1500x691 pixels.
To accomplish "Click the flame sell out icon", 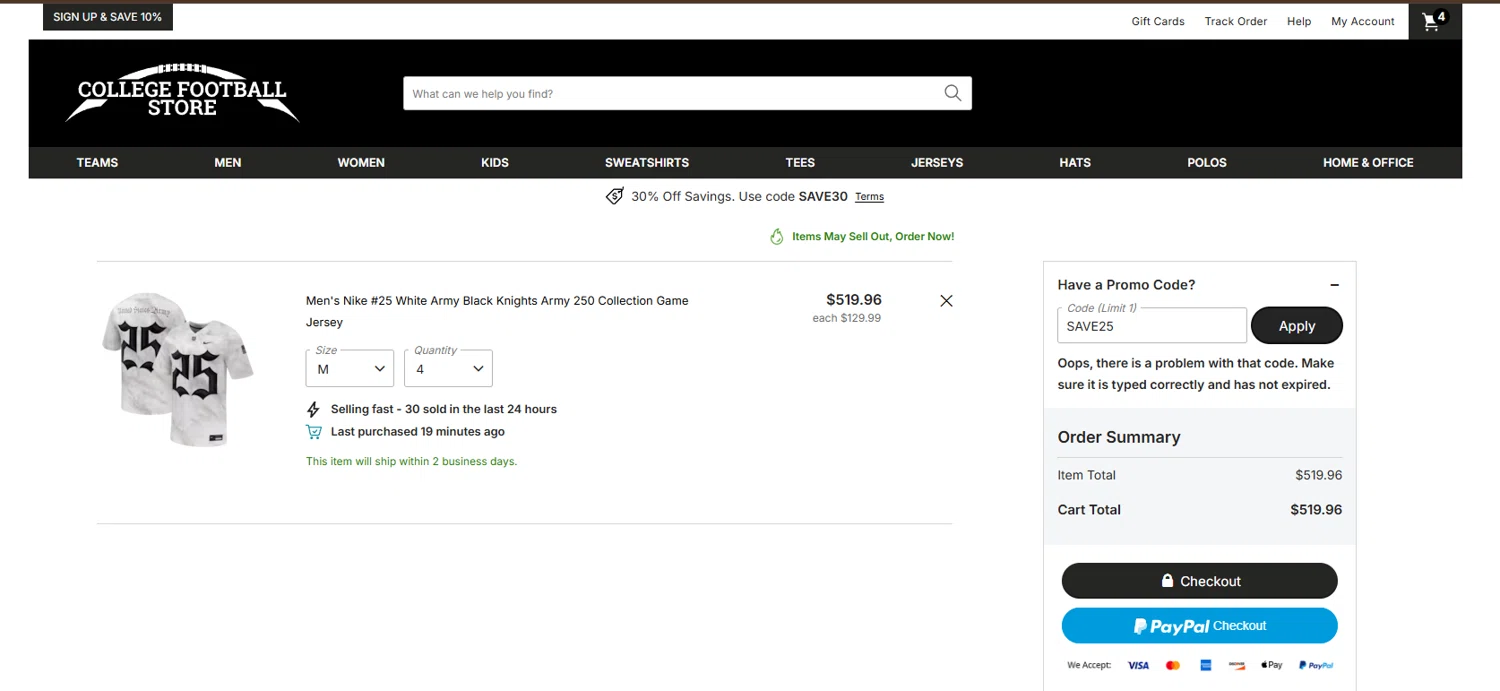I will 777,237.
